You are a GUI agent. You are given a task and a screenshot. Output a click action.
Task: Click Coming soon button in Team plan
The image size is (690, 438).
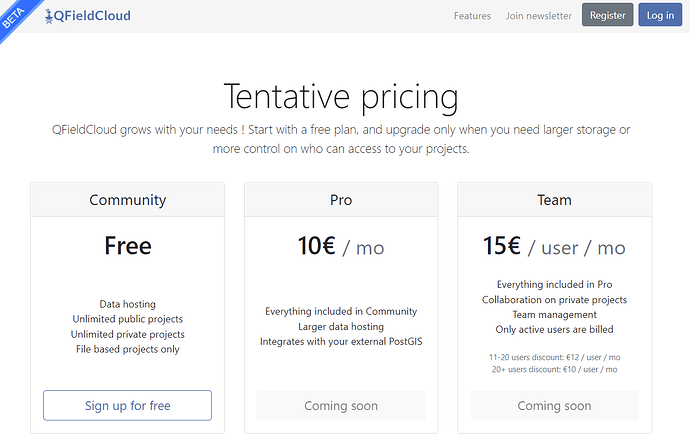tap(554, 405)
